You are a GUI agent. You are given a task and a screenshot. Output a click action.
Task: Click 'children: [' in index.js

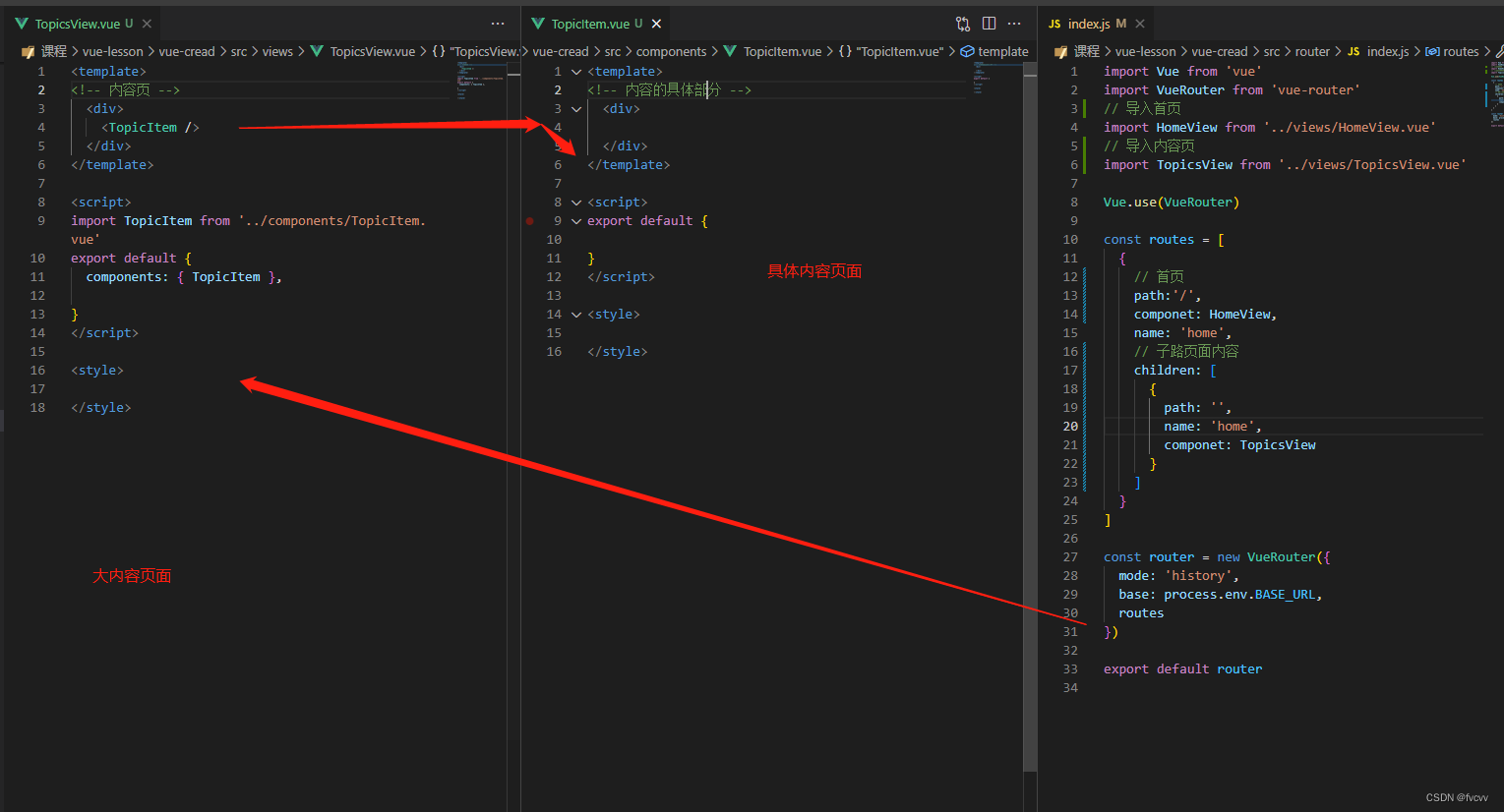click(x=1175, y=371)
